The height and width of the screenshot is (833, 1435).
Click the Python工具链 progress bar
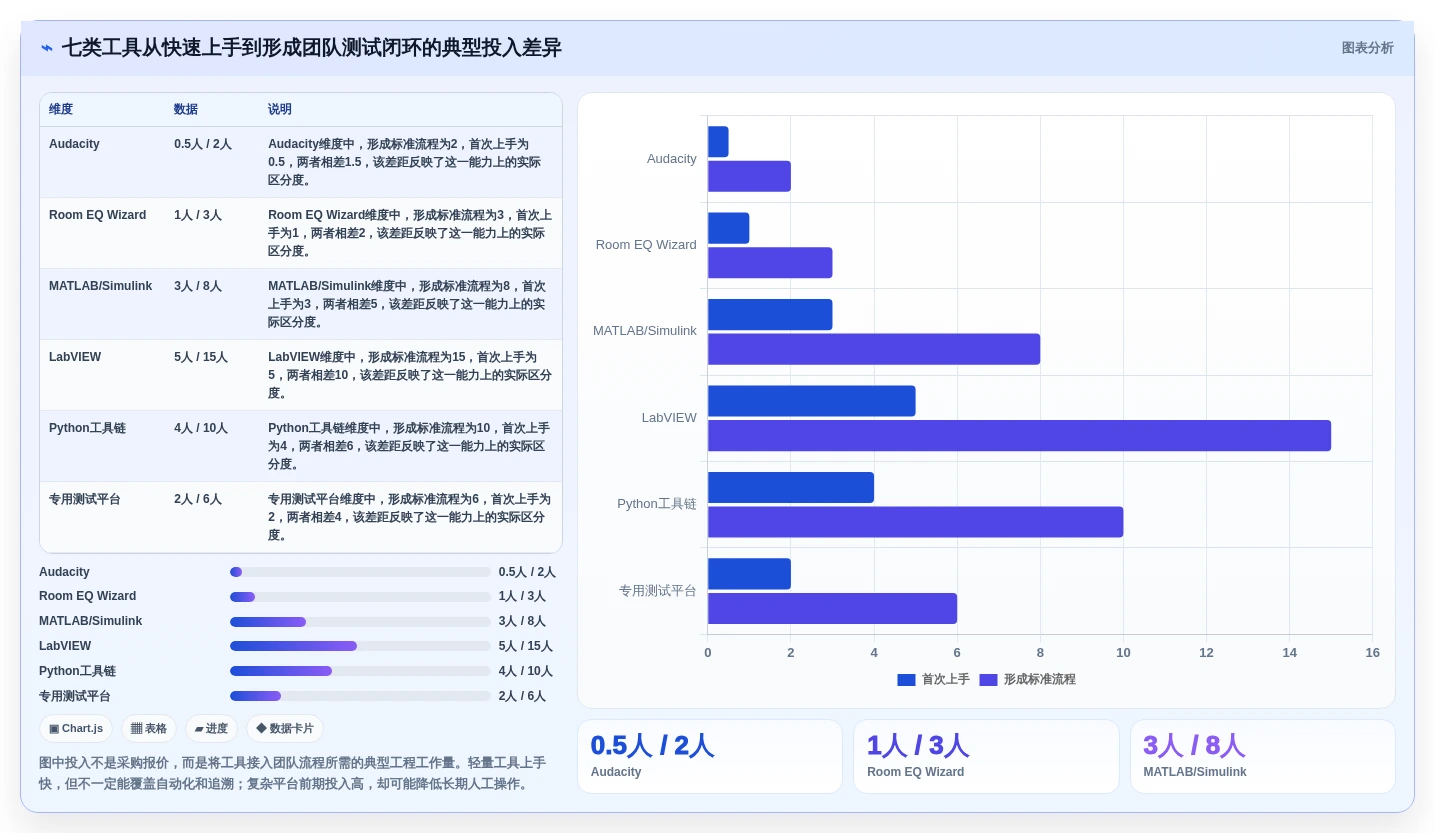coord(360,671)
